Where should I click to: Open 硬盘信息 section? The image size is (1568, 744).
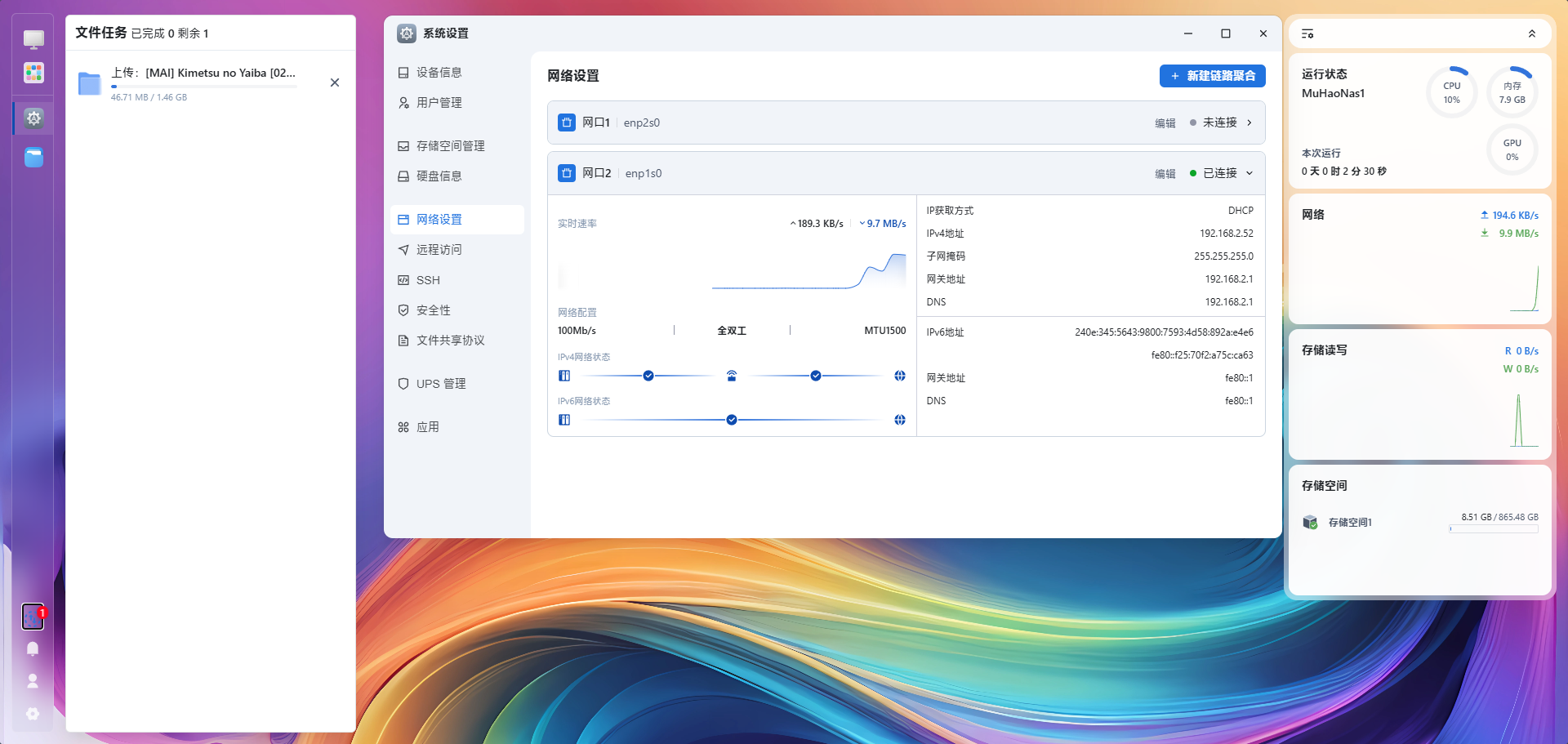[457, 176]
